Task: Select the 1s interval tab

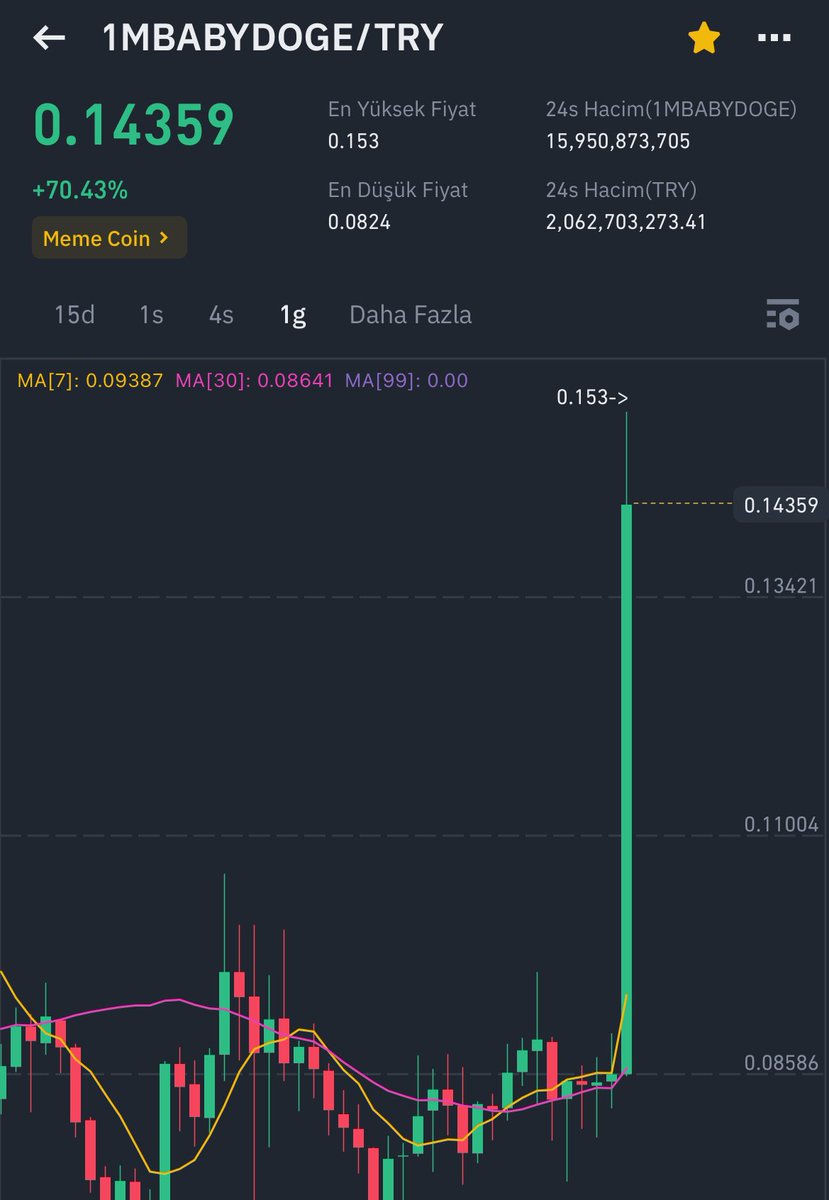Action: click(151, 315)
